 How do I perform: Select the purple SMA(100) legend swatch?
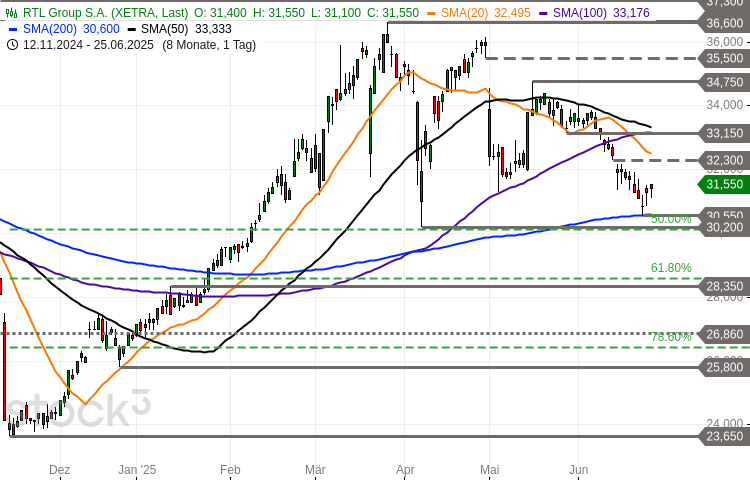pyautogui.click(x=544, y=13)
